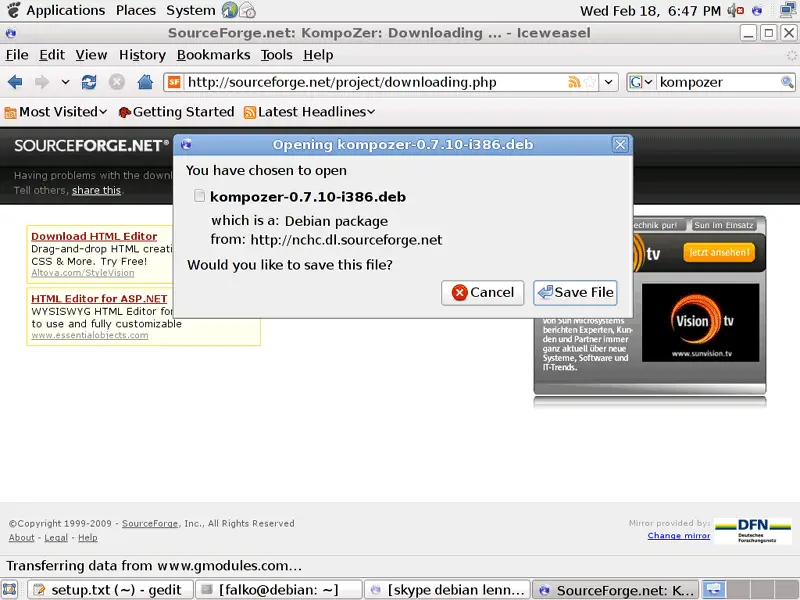Click Save File in the dialog
The width and height of the screenshot is (800, 600).
pos(575,292)
